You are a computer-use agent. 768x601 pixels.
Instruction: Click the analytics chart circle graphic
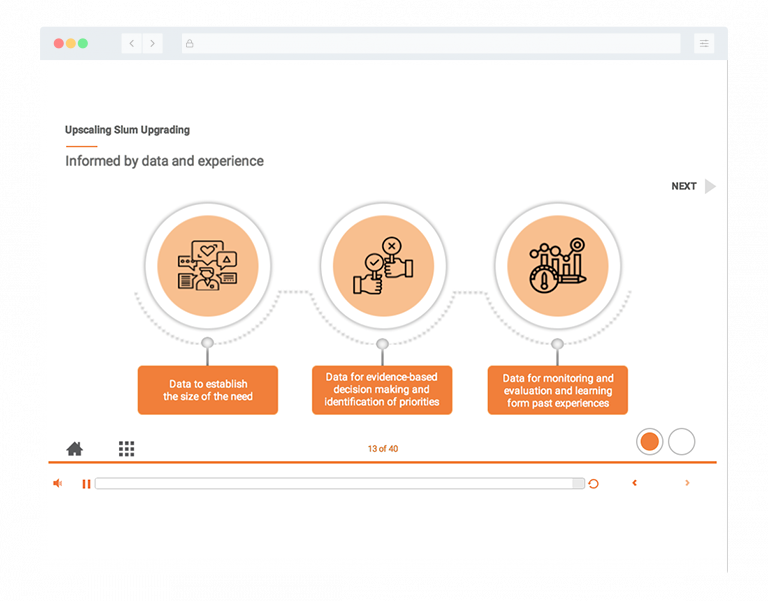(558, 267)
